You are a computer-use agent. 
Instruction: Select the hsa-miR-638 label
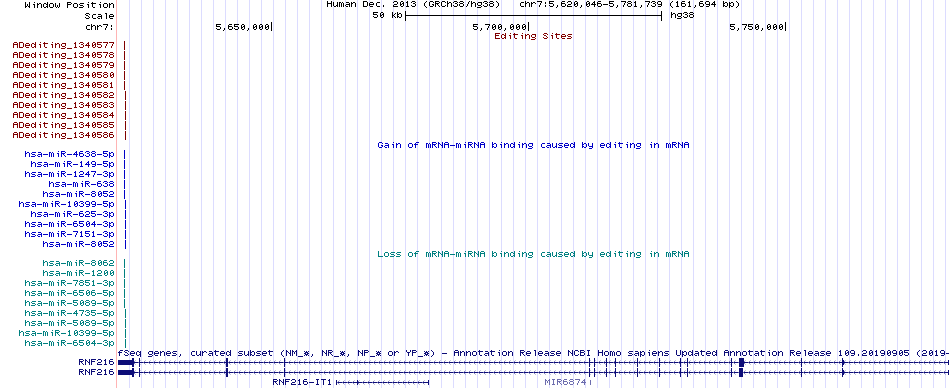pyautogui.click(x=82, y=184)
